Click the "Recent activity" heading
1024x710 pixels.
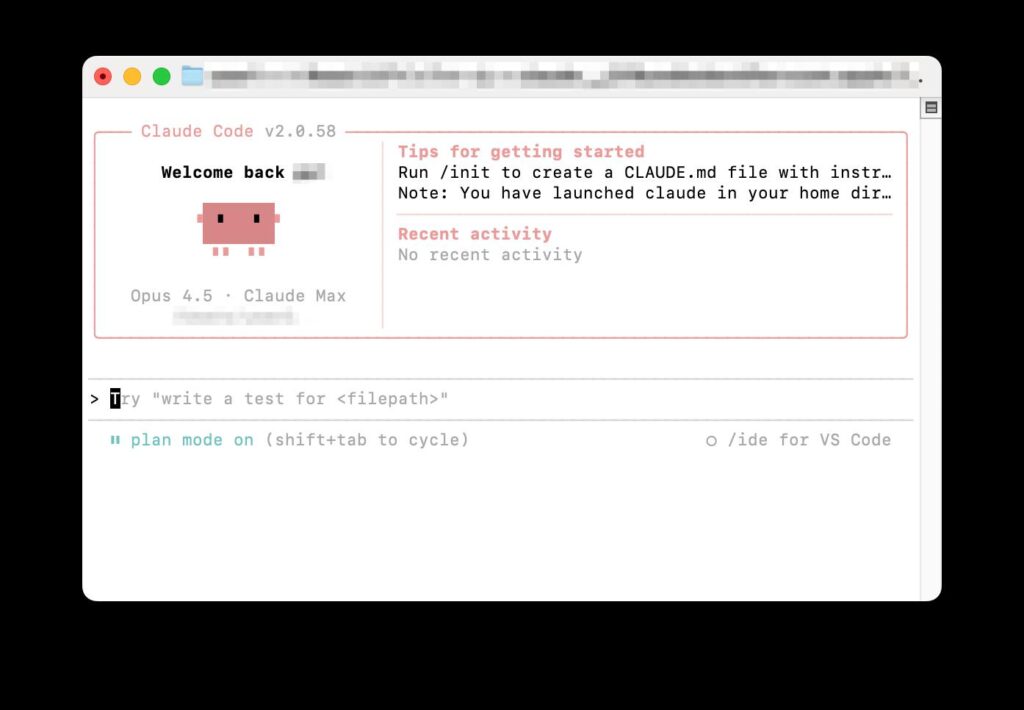coord(474,234)
